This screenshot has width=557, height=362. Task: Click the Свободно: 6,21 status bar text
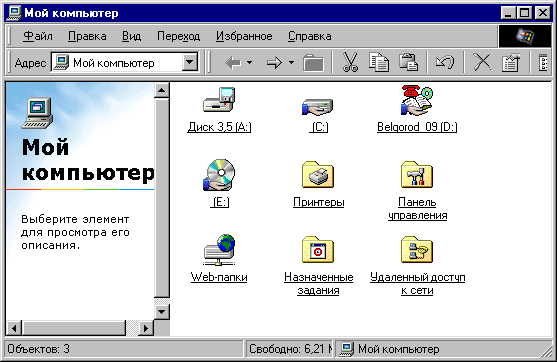click(x=291, y=349)
